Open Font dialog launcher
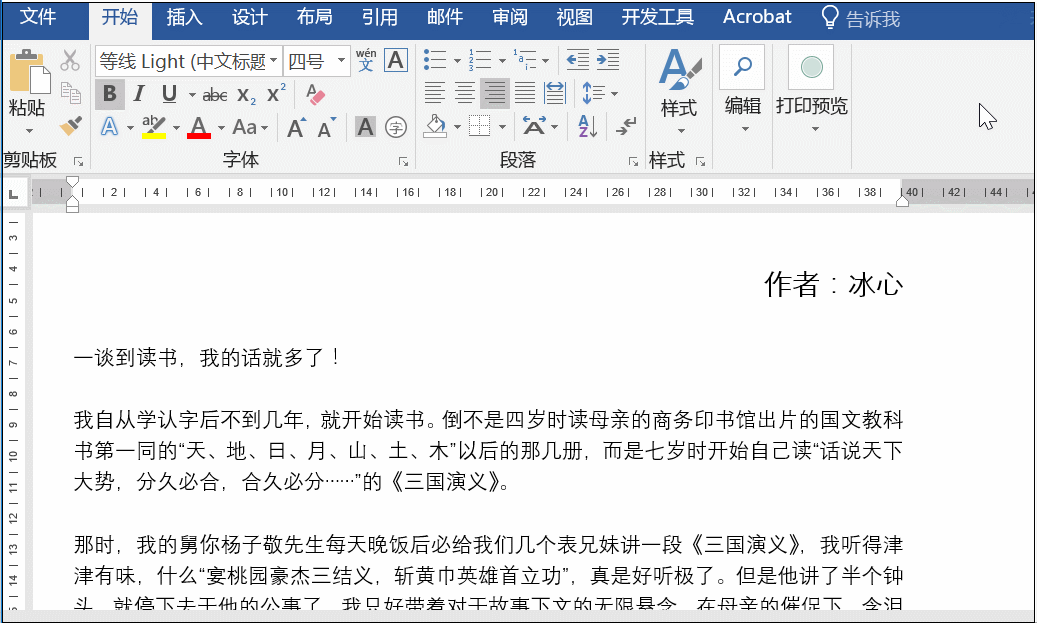This screenshot has width=1037, height=623. [403, 162]
